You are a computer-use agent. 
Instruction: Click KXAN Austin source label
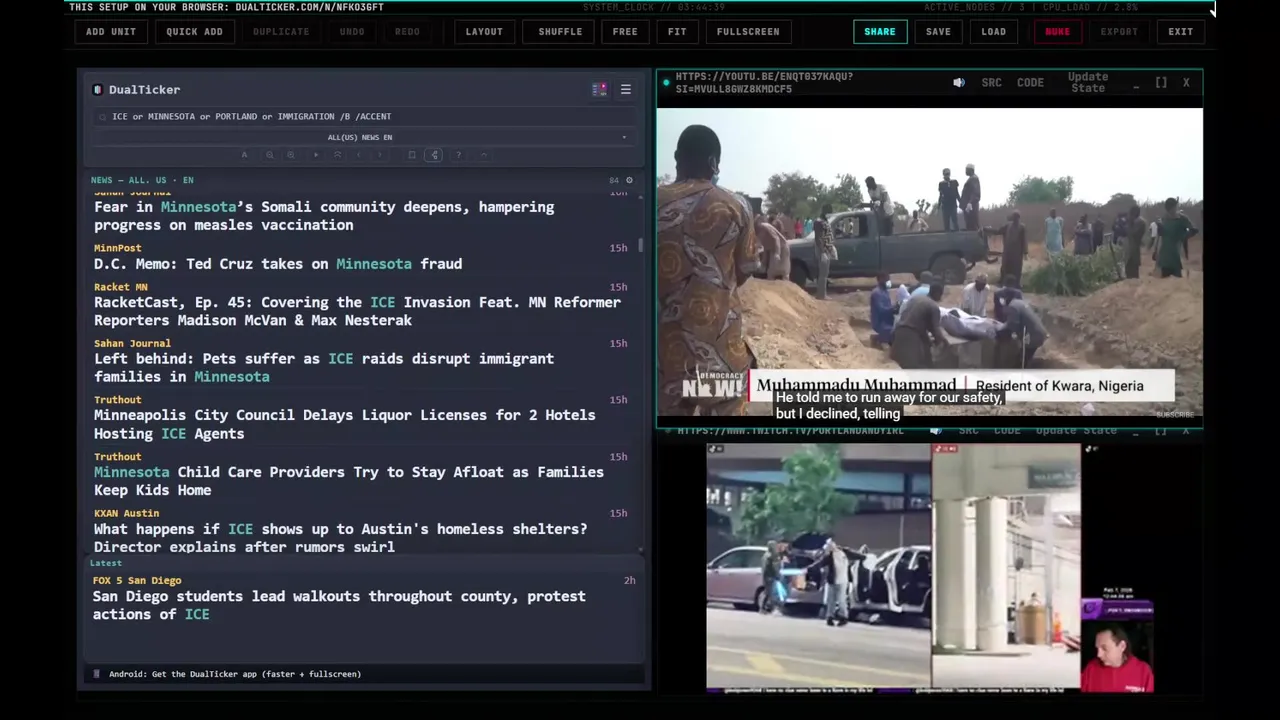tap(126, 513)
